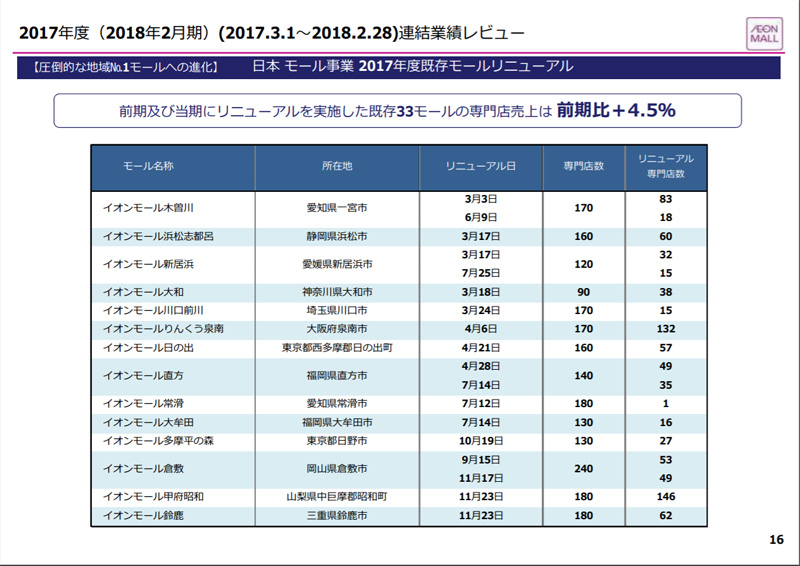Screen dimensions: 800x566
Task: Select the イオンモール大牟田 row name
Action: pyautogui.click(x=148, y=422)
